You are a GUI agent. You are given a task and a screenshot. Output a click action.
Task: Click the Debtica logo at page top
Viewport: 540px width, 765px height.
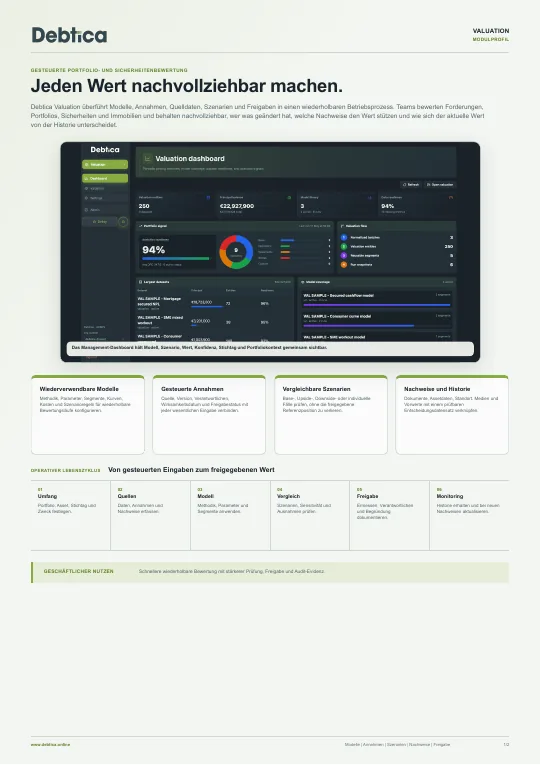coord(69,35)
